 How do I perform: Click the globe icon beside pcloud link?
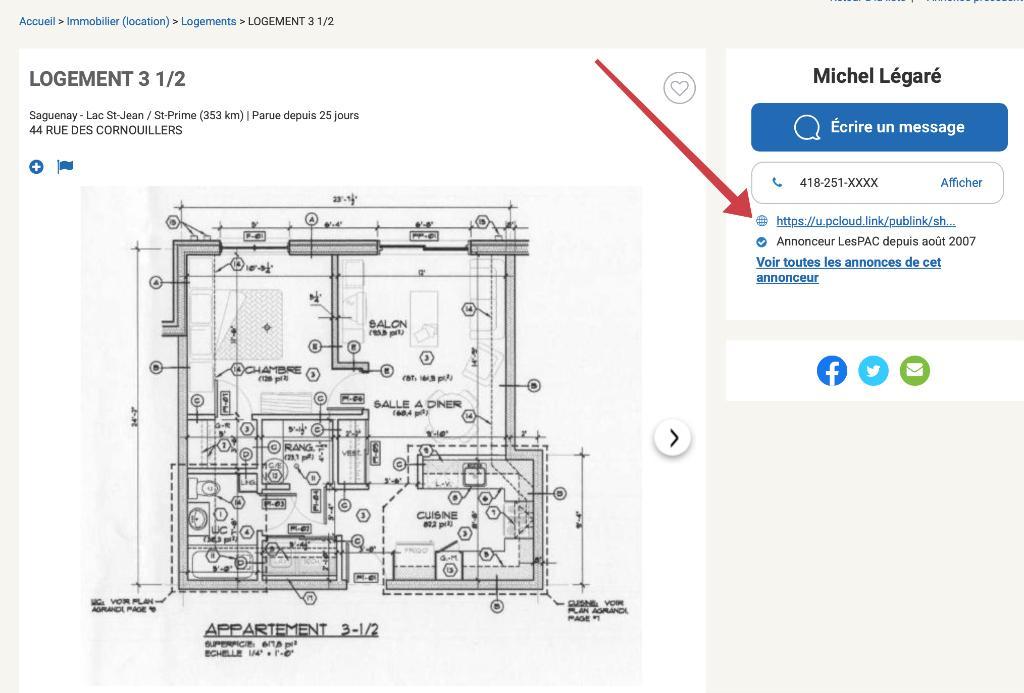click(x=761, y=221)
